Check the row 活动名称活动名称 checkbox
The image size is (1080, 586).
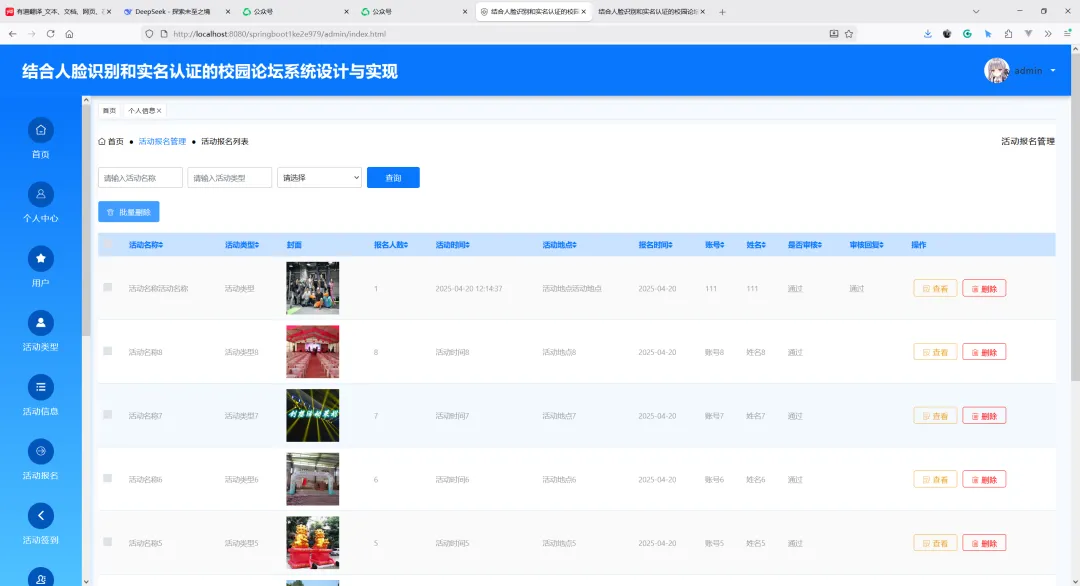[x=107, y=287]
